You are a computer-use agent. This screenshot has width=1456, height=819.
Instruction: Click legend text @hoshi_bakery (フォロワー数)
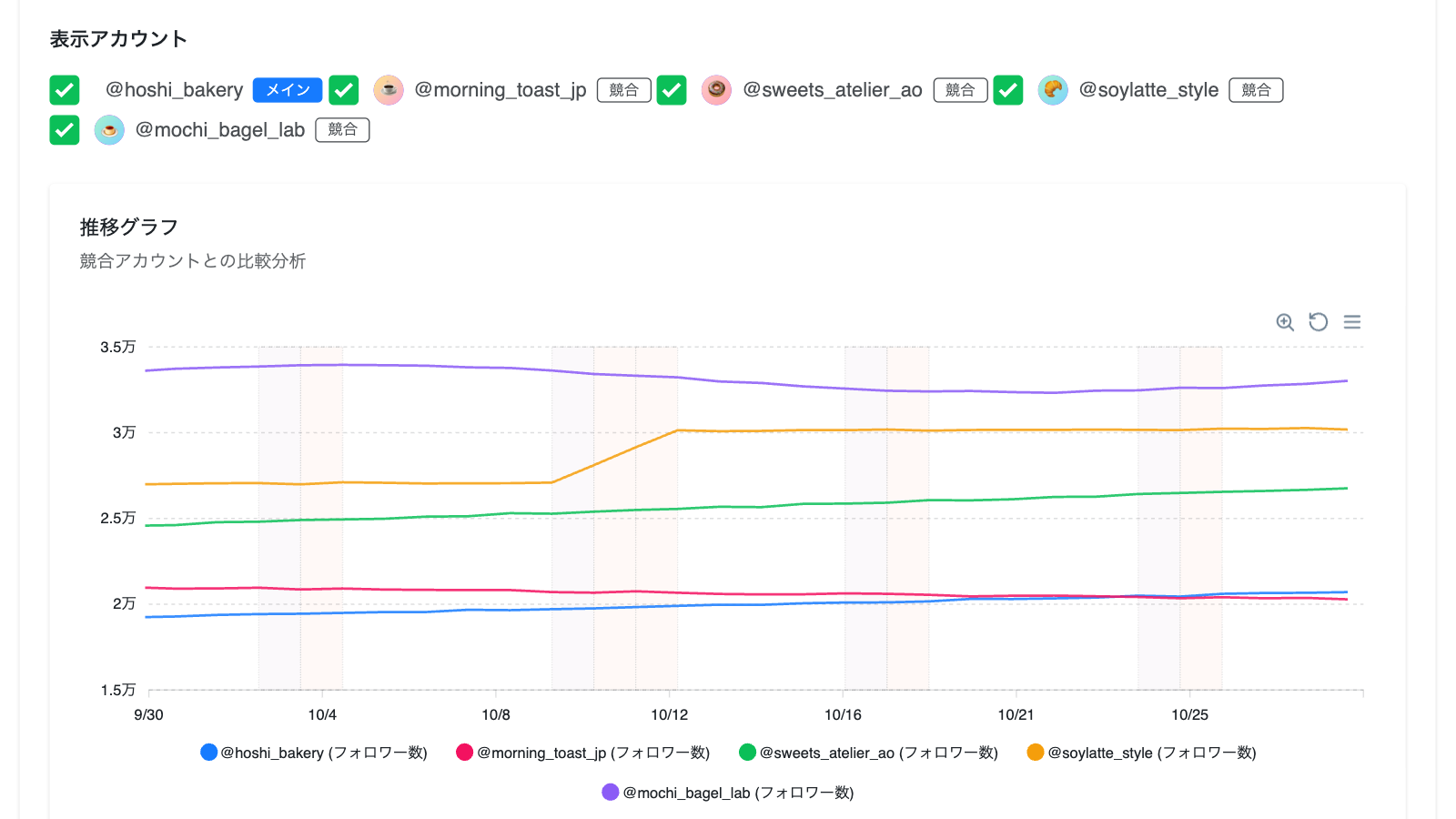tap(324, 753)
